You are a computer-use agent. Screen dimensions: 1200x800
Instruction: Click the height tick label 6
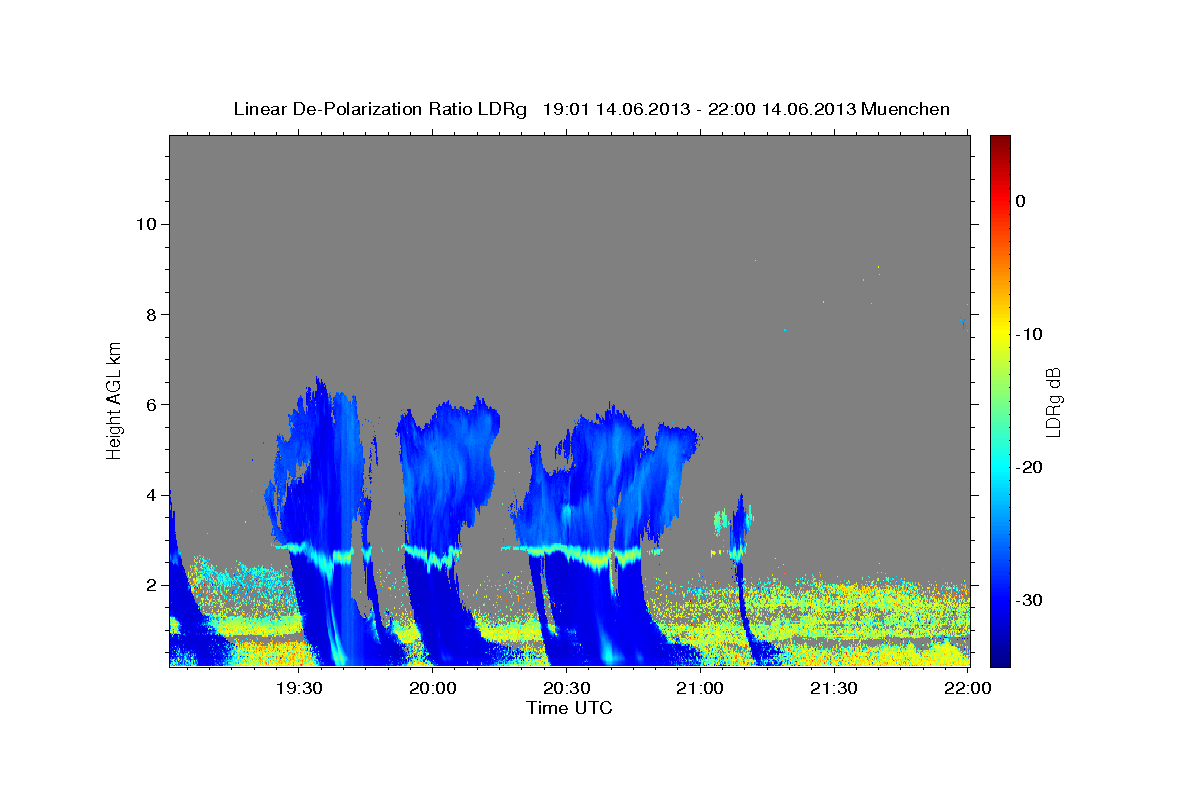click(151, 404)
